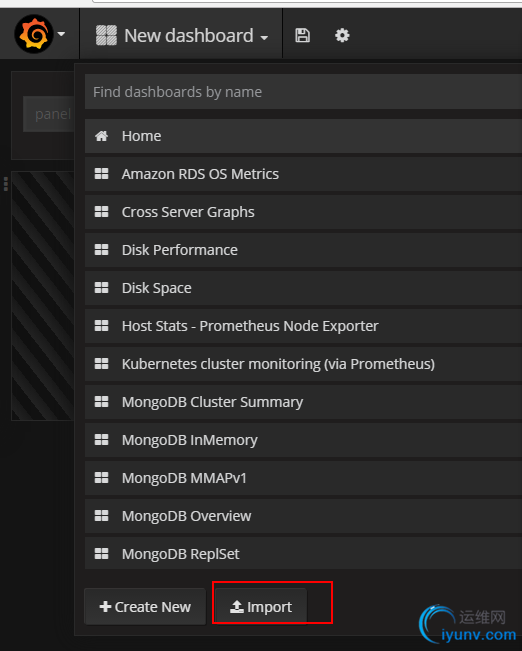Open the Grafana logo main menu

click(34, 34)
